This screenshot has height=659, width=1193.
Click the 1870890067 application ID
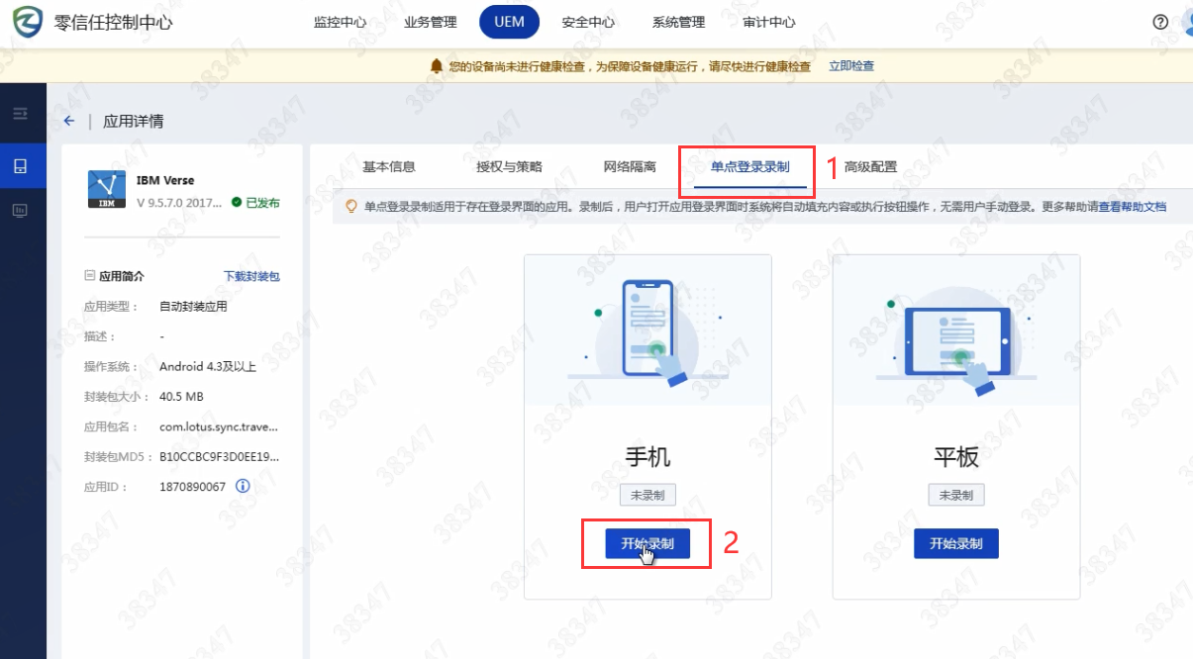(192, 487)
